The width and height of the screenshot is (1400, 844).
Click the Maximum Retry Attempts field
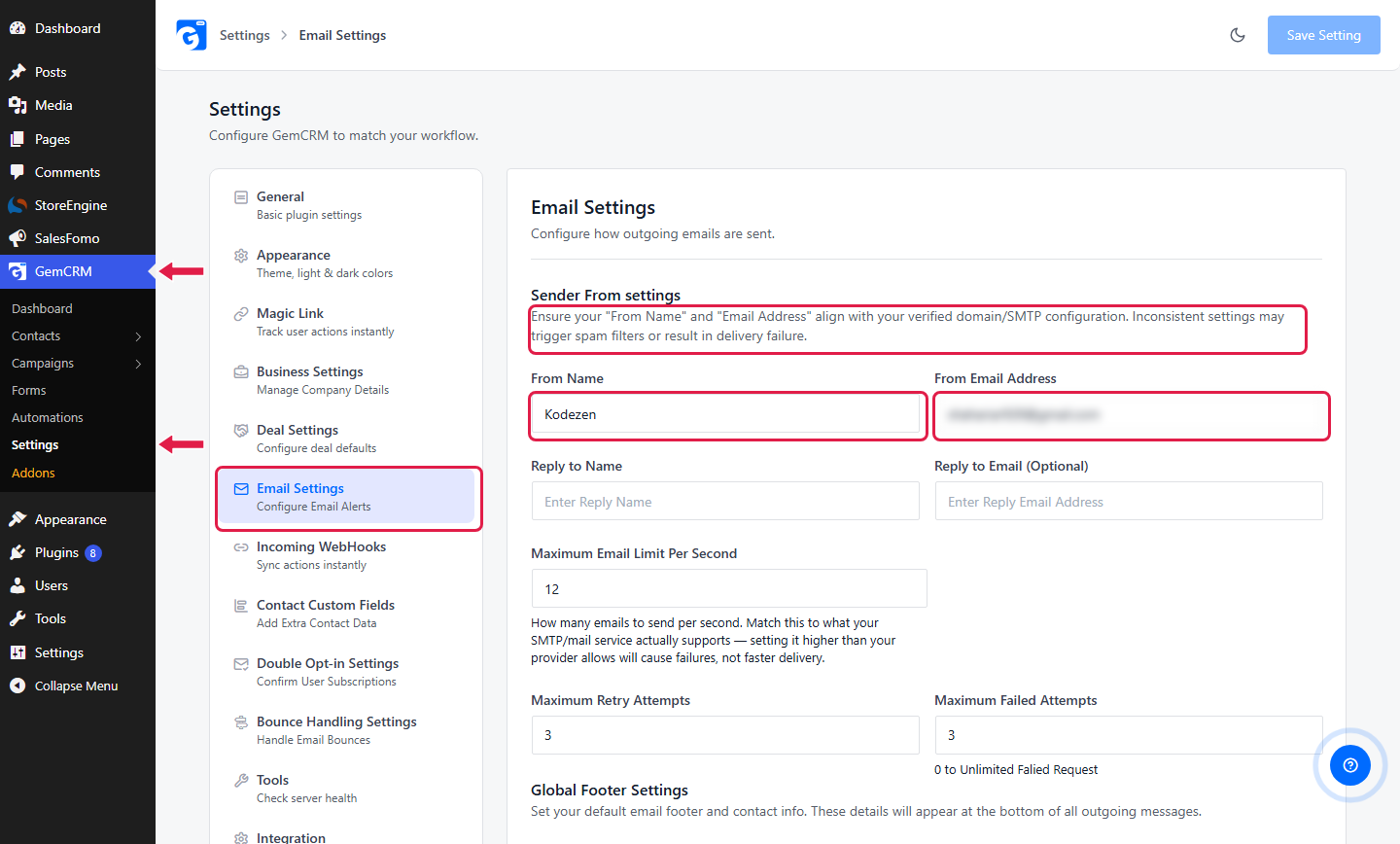coord(725,735)
